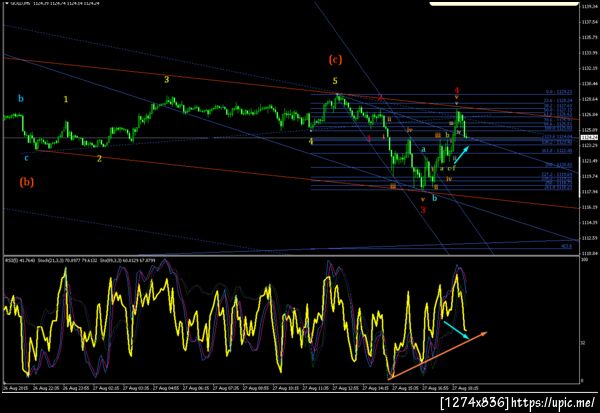
Task: Click the RSI(5) indicator label
Action: (x=20, y=260)
